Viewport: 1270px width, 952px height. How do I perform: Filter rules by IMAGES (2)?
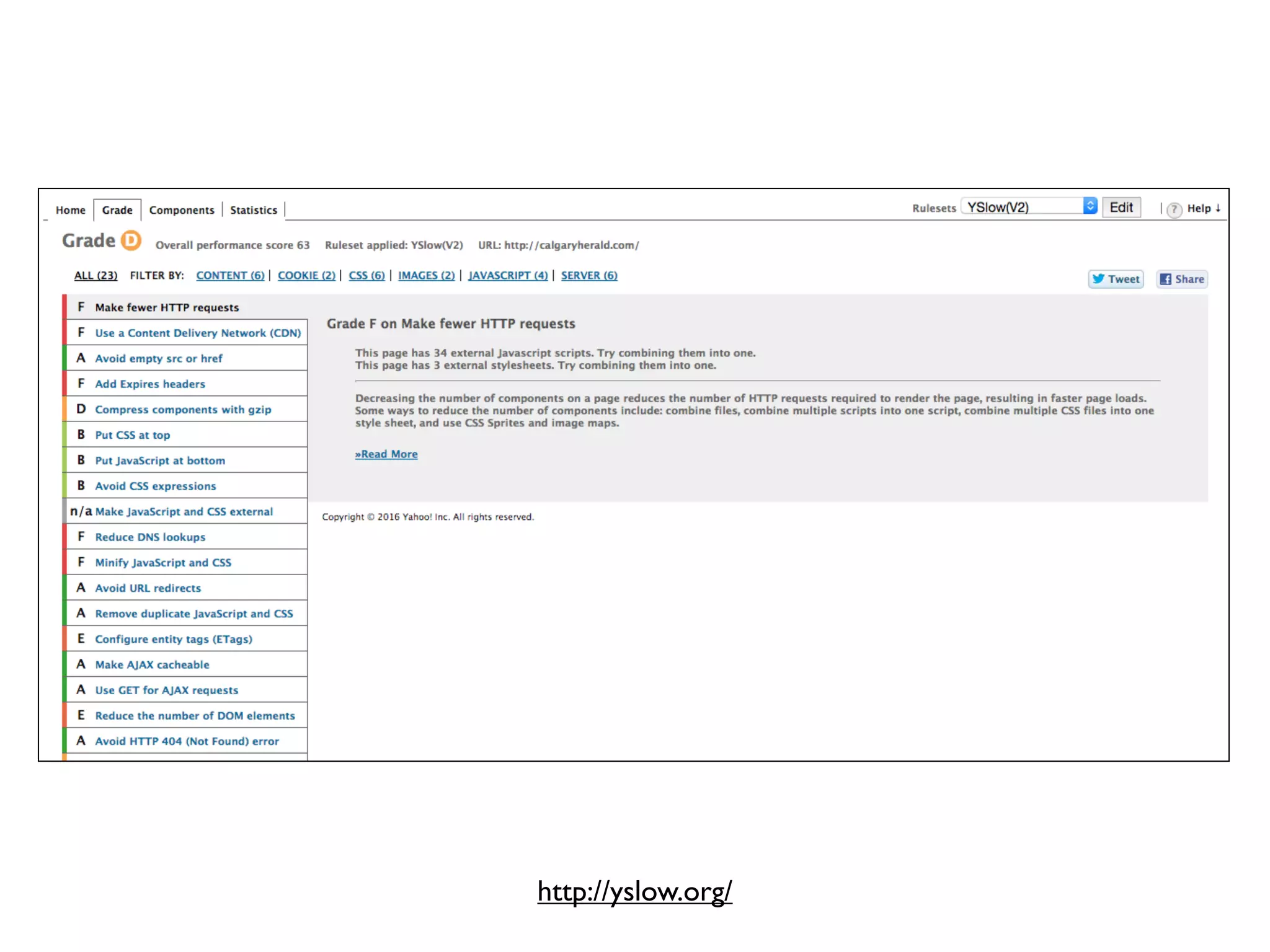426,275
